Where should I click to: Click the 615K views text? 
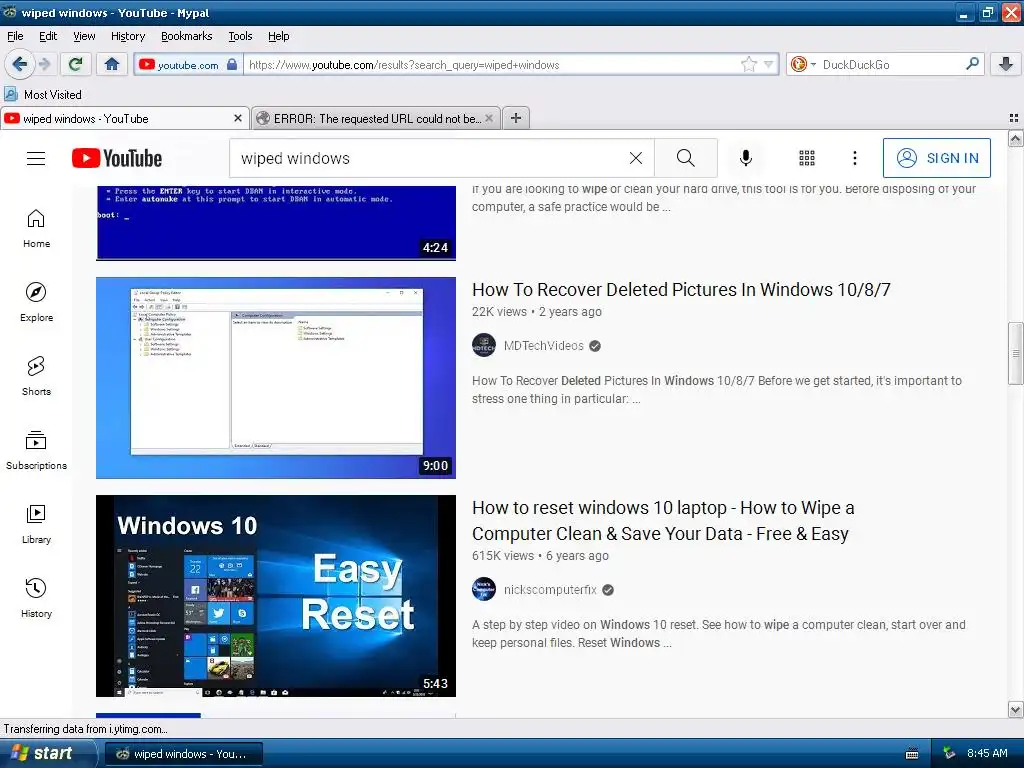click(x=503, y=556)
